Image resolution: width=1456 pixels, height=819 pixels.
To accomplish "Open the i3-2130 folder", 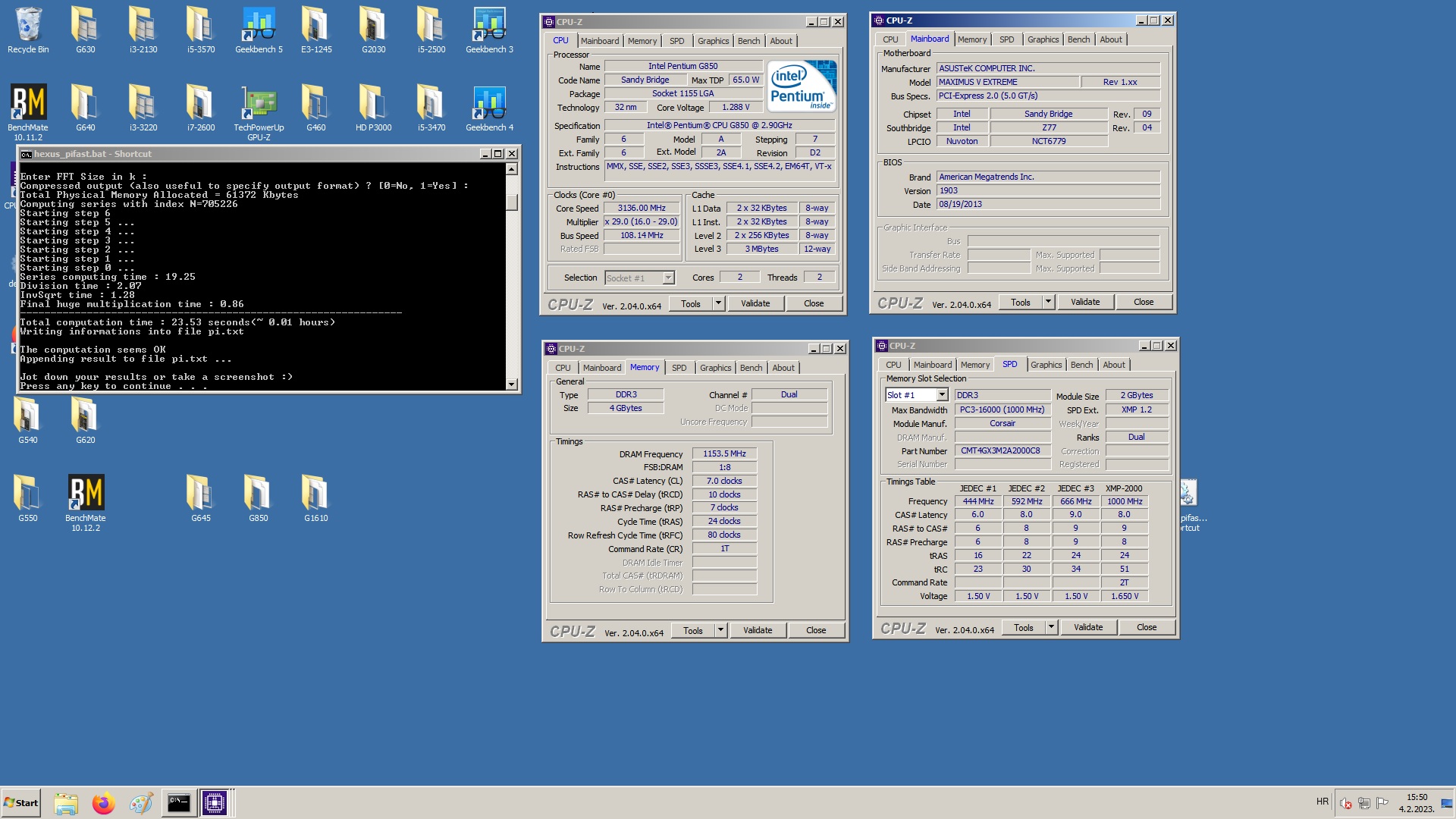I will (x=143, y=30).
